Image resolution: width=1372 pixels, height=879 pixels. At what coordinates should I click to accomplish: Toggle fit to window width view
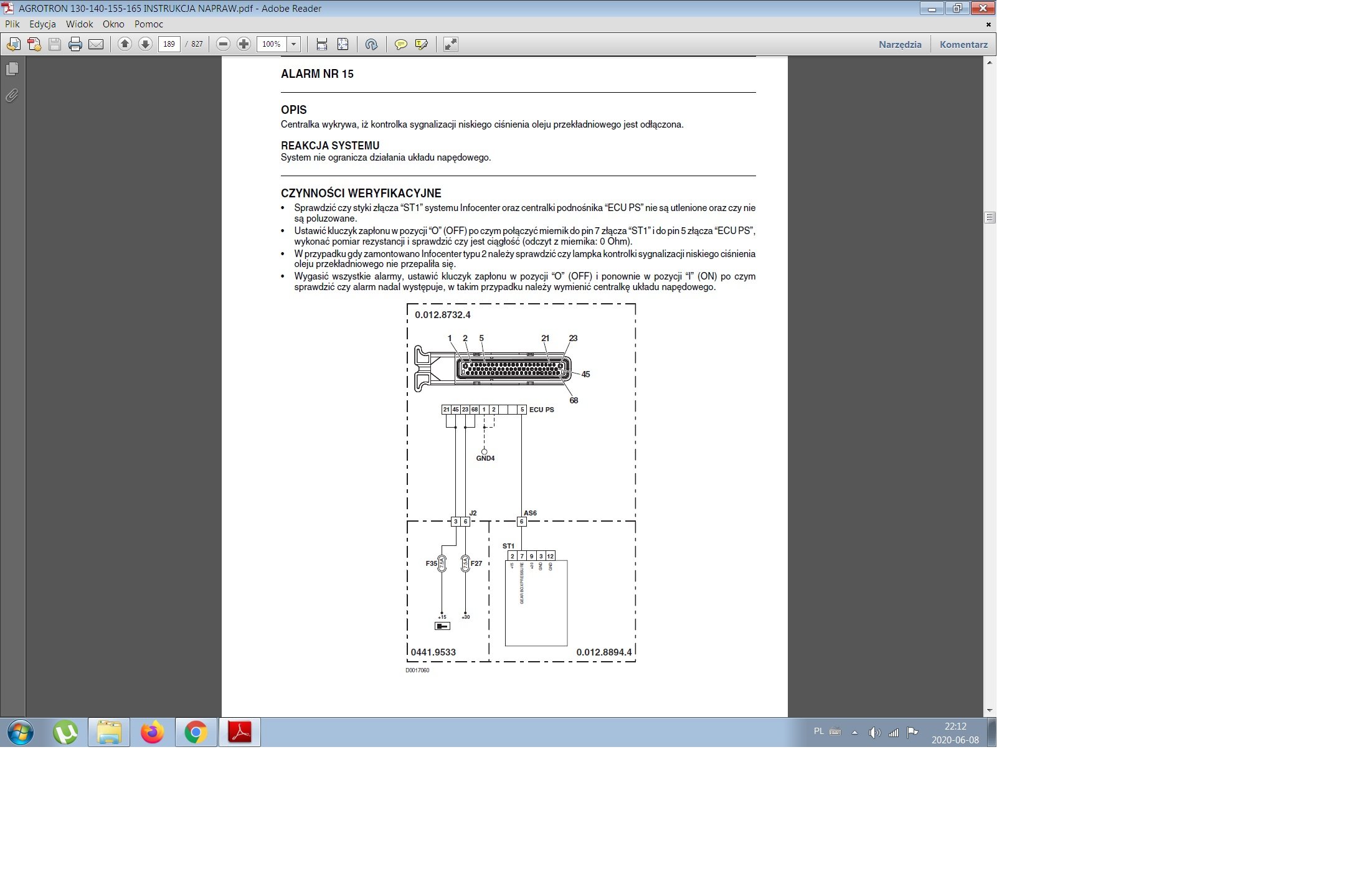pos(321,44)
